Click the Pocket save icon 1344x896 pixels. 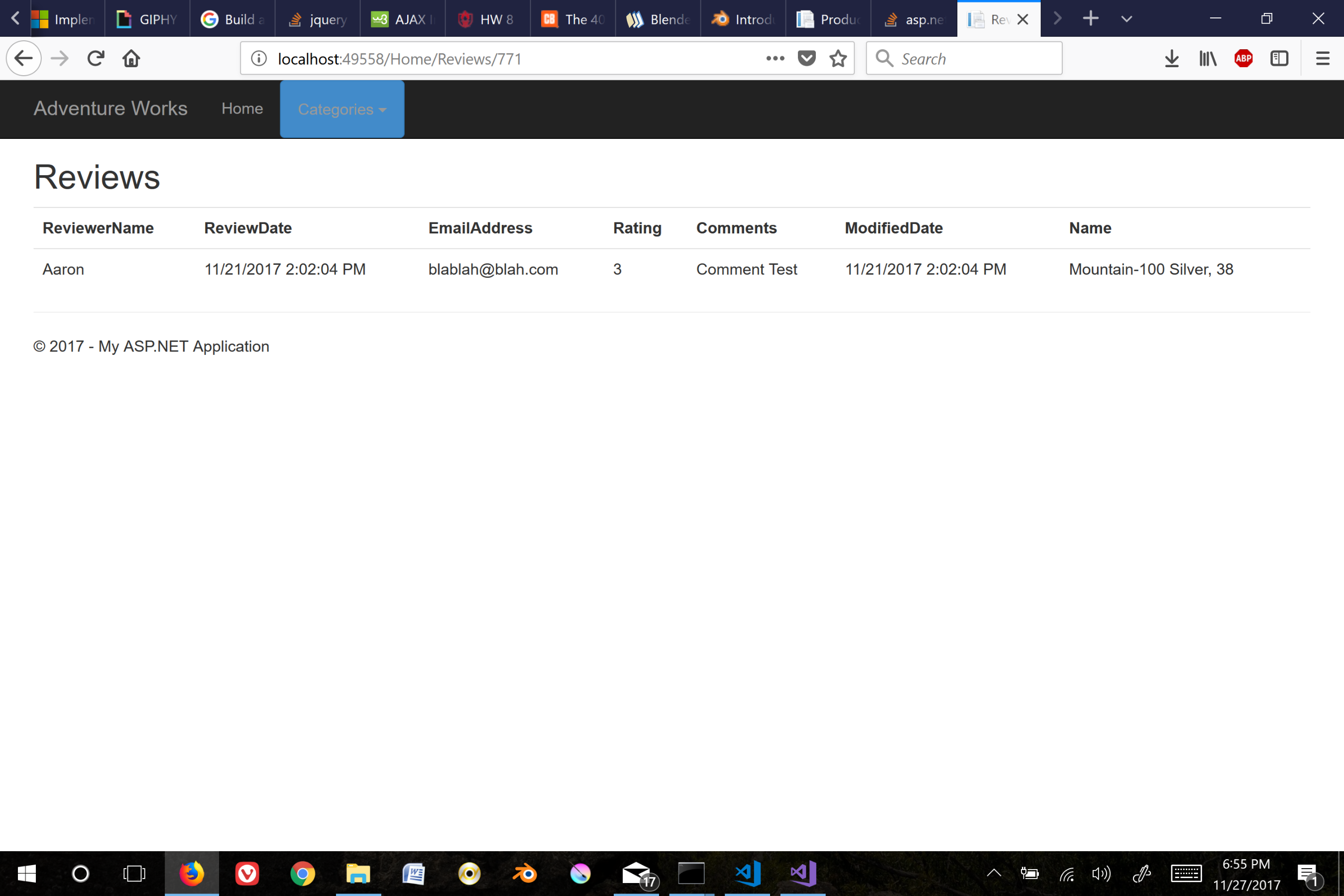806,58
